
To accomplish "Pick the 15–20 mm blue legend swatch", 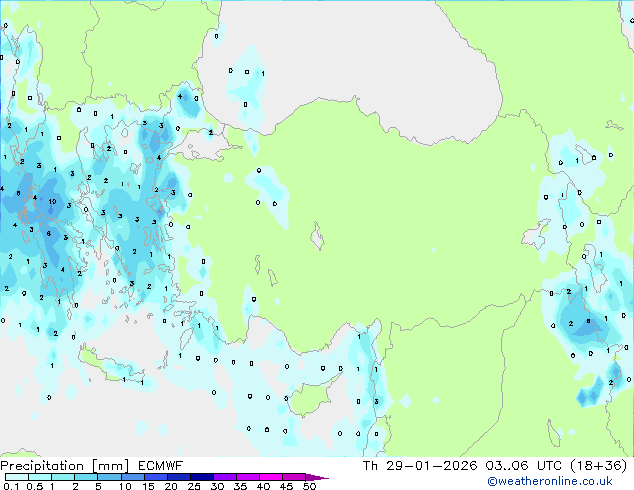I will (156, 477).
